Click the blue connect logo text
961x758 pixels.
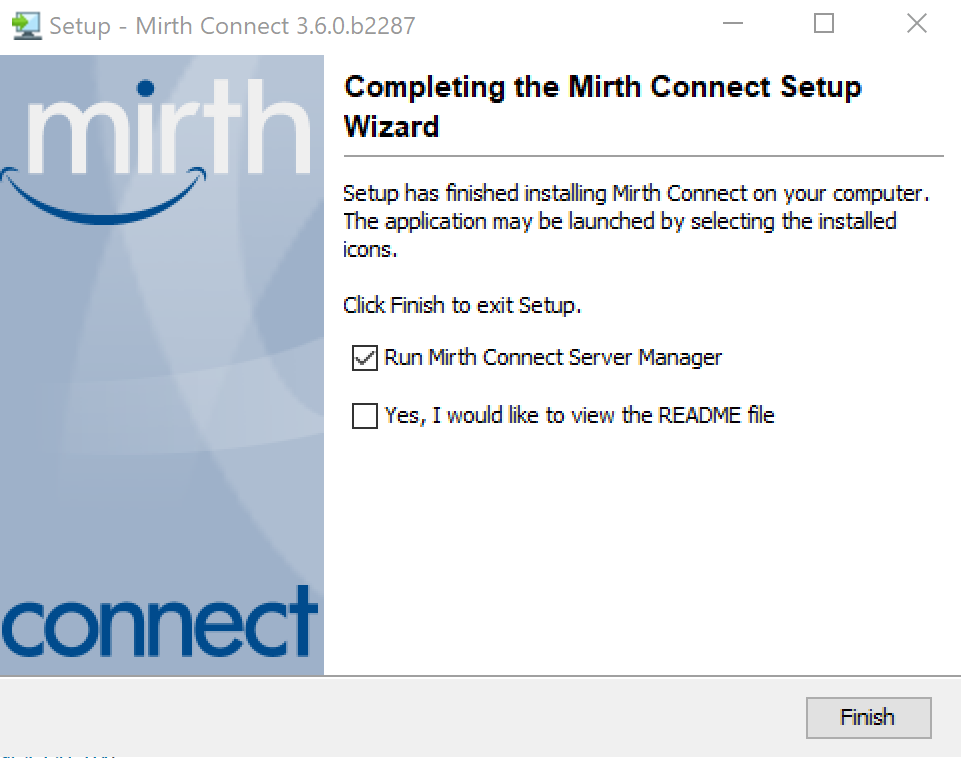(x=159, y=623)
